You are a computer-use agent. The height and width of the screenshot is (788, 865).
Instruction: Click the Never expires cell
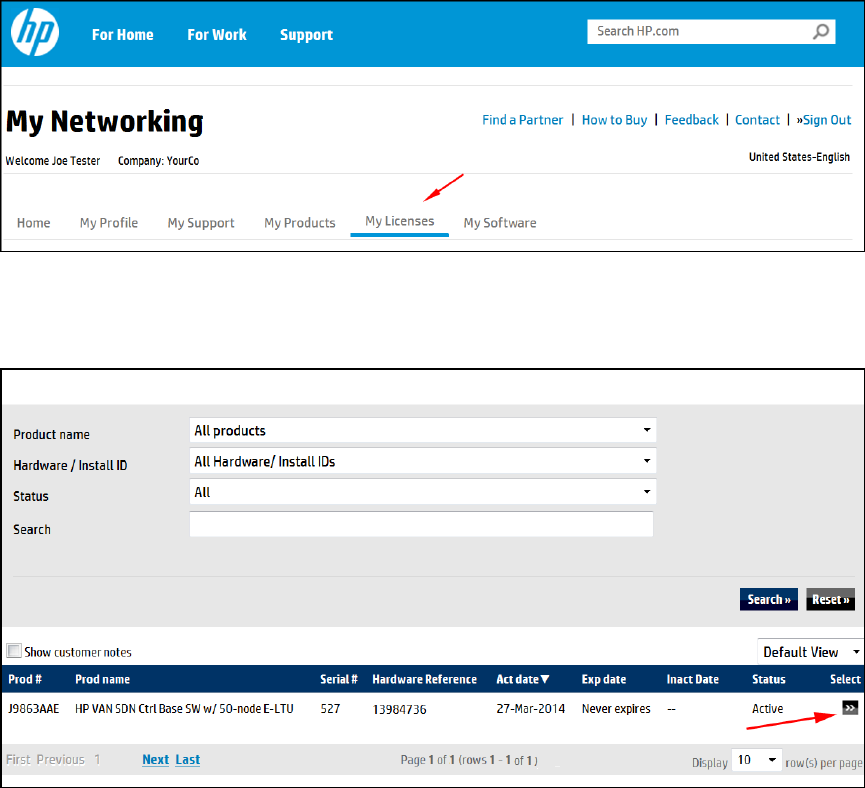coord(616,709)
